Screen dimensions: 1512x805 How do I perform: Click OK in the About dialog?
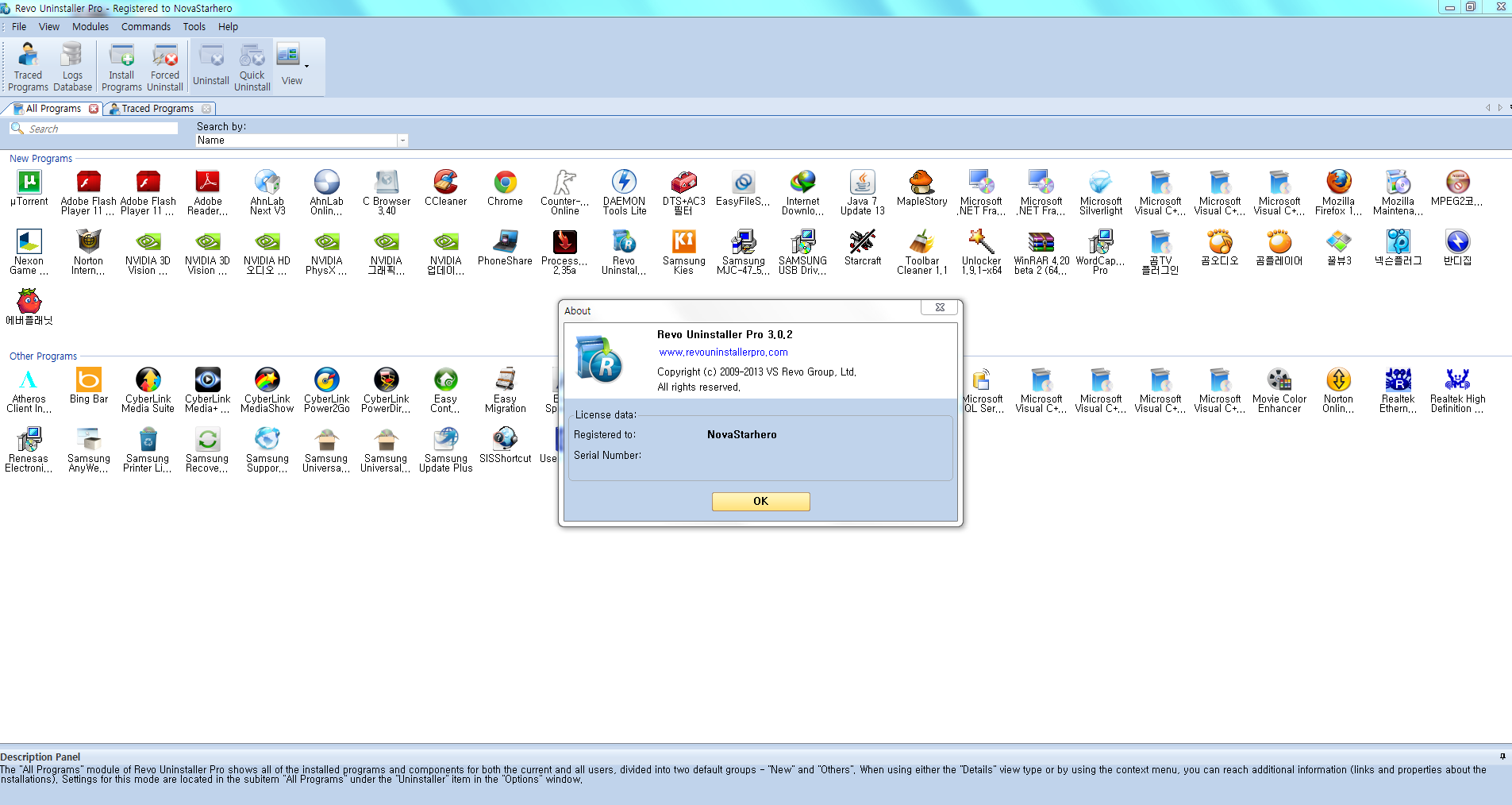[760, 501]
